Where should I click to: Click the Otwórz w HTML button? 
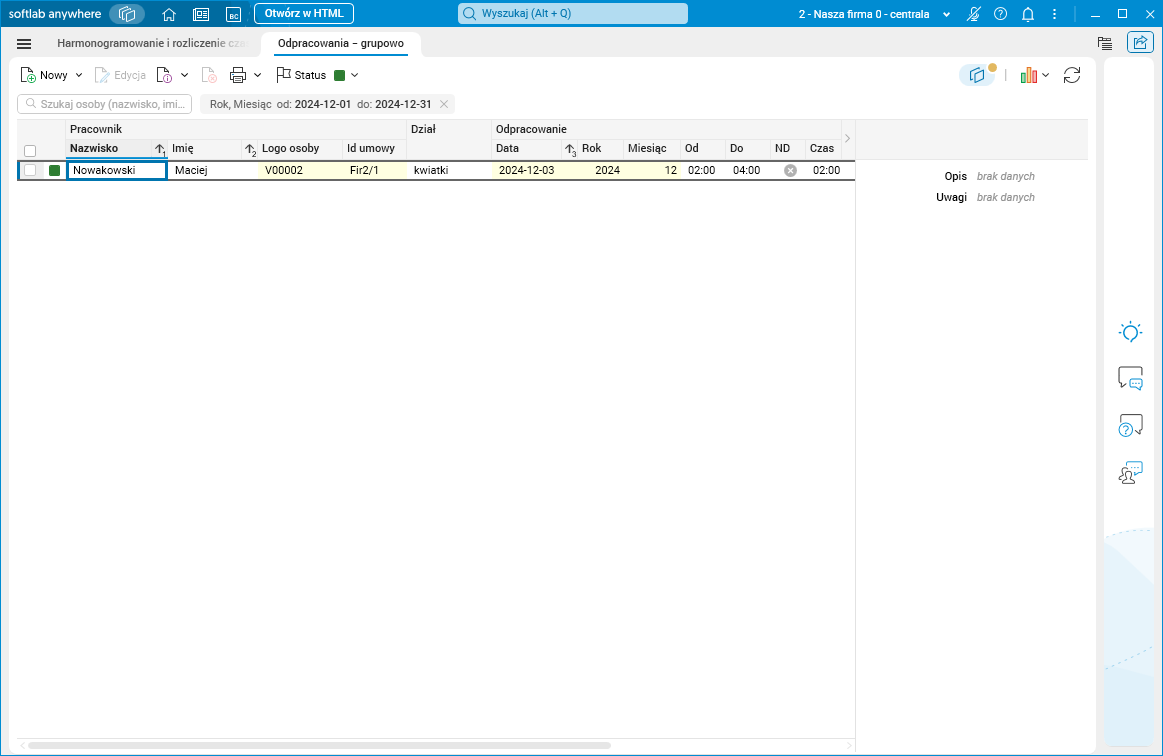coord(304,13)
